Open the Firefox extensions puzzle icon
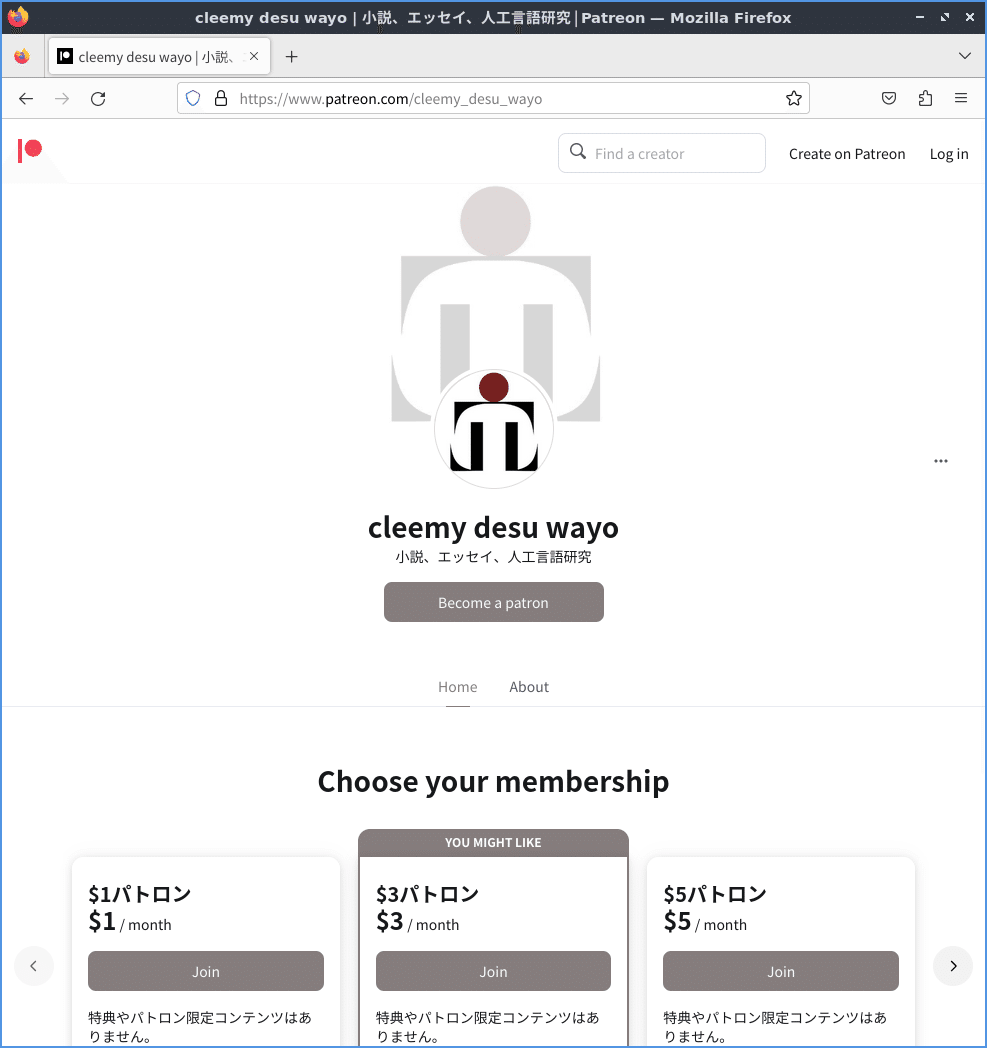 click(925, 99)
